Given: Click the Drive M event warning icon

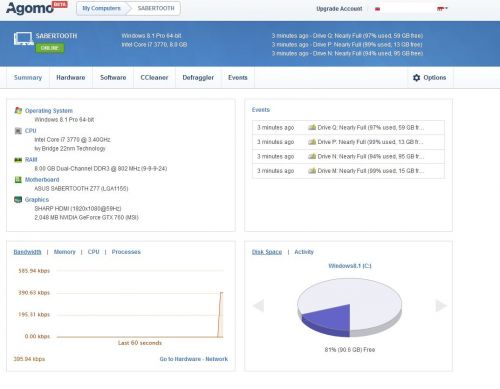Looking at the screenshot, I should pyautogui.click(x=312, y=170).
